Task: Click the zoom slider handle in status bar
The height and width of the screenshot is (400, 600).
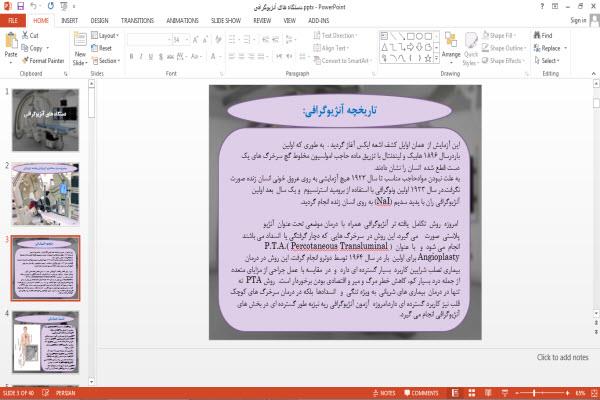Action: tap(534, 393)
